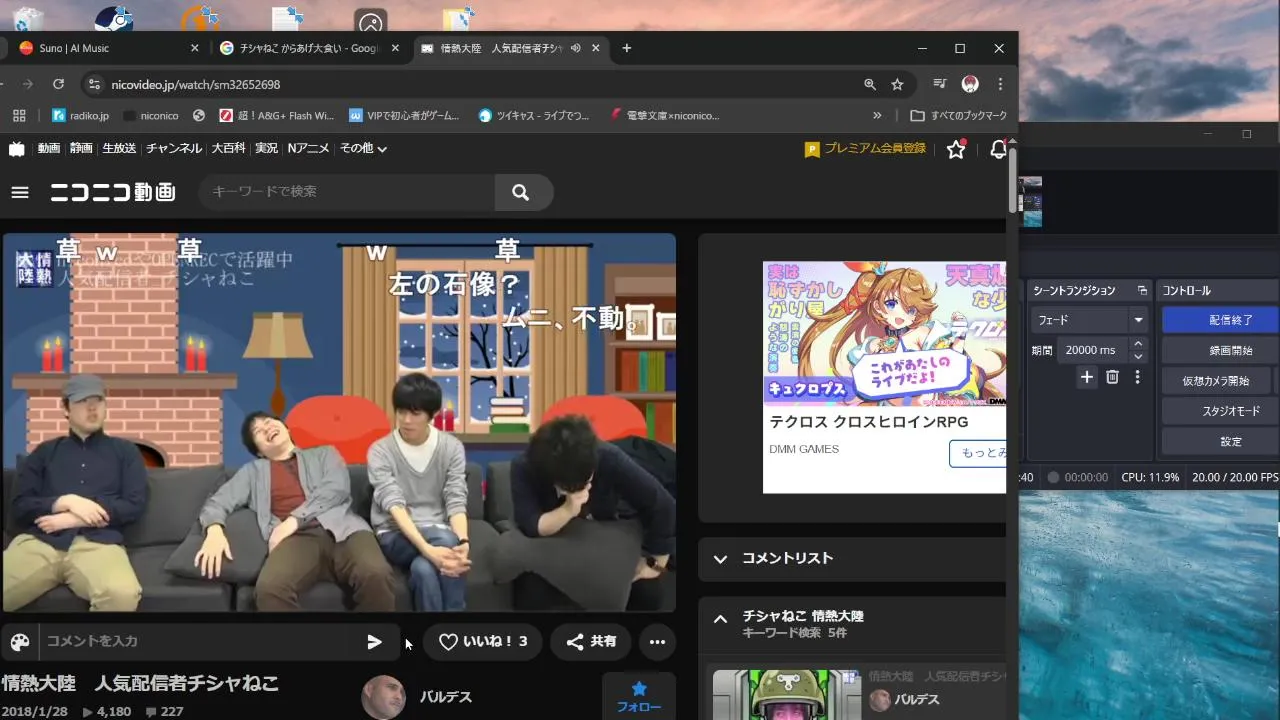The width and height of the screenshot is (1280, 720).
Task: Focus the キーワードで検索 search field
Action: (347, 192)
